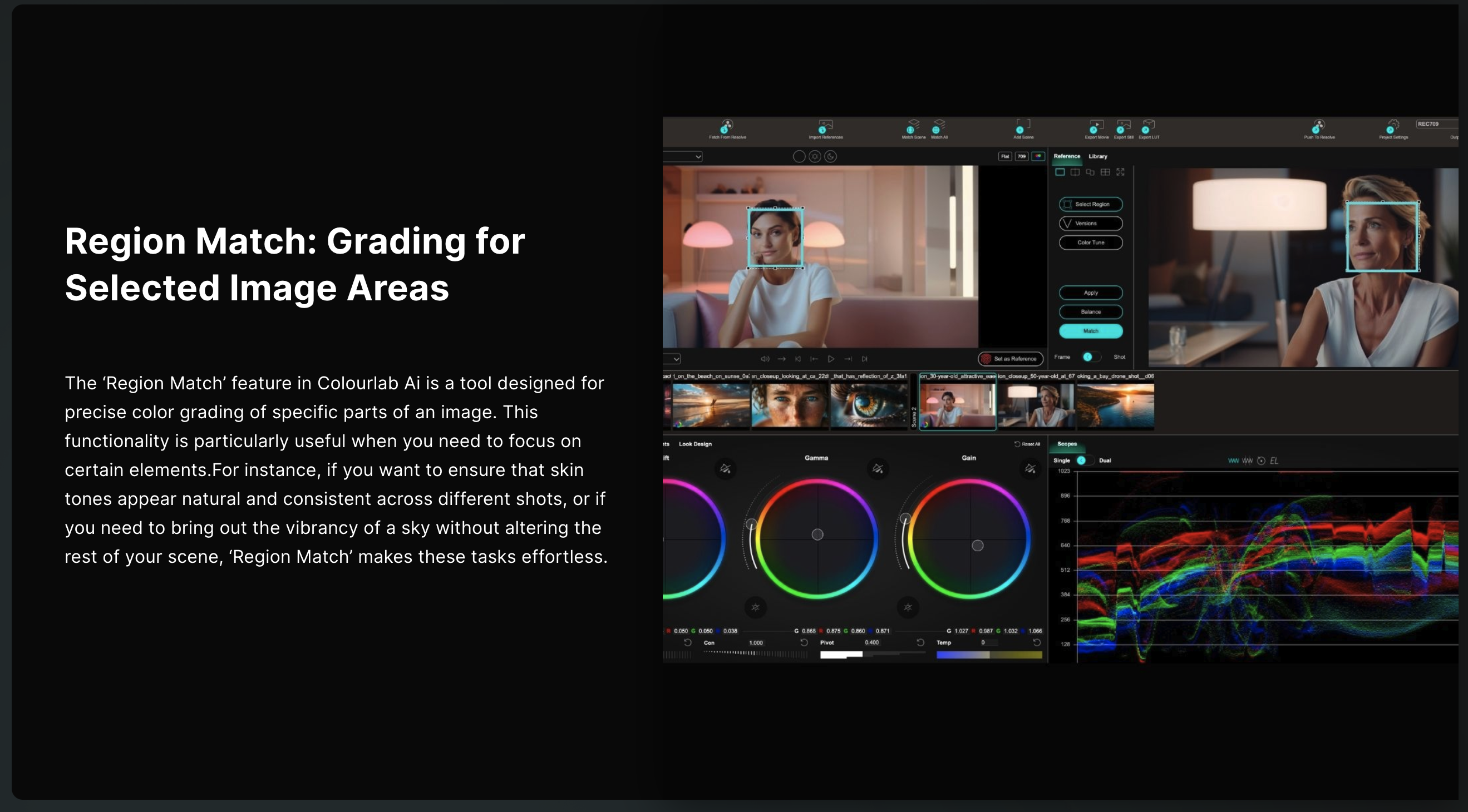Click the crossed-out paint bucket icon beside Gain

pos(1029,469)
